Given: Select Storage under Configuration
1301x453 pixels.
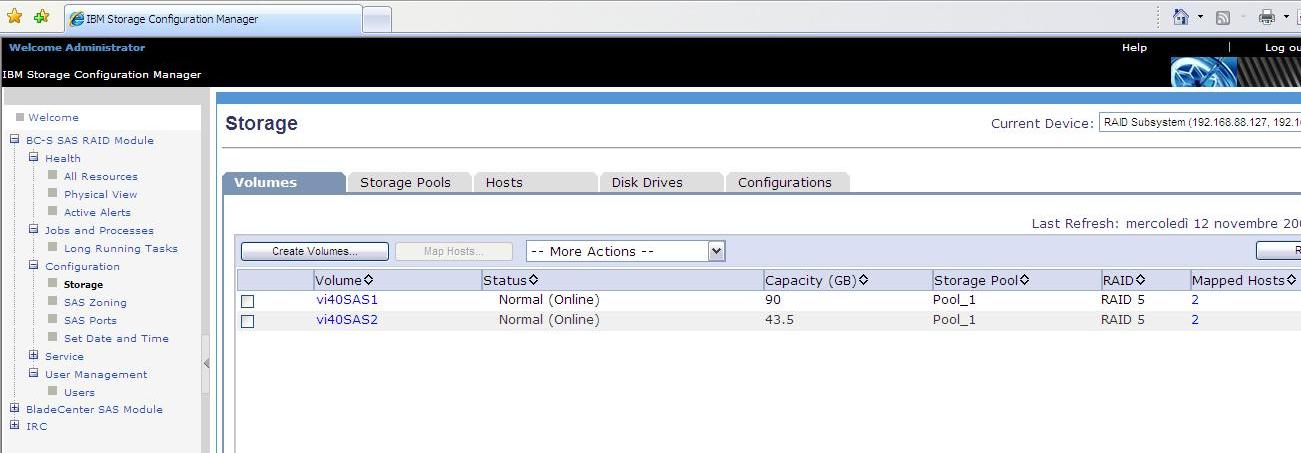Looking at the screenshot, I should tap(83, 284).
